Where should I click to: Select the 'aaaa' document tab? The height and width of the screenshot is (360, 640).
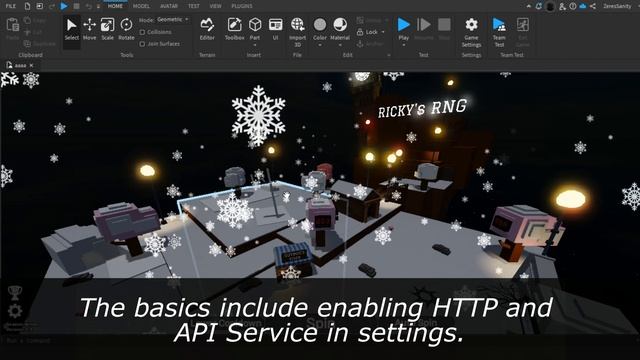click(20, 65)
